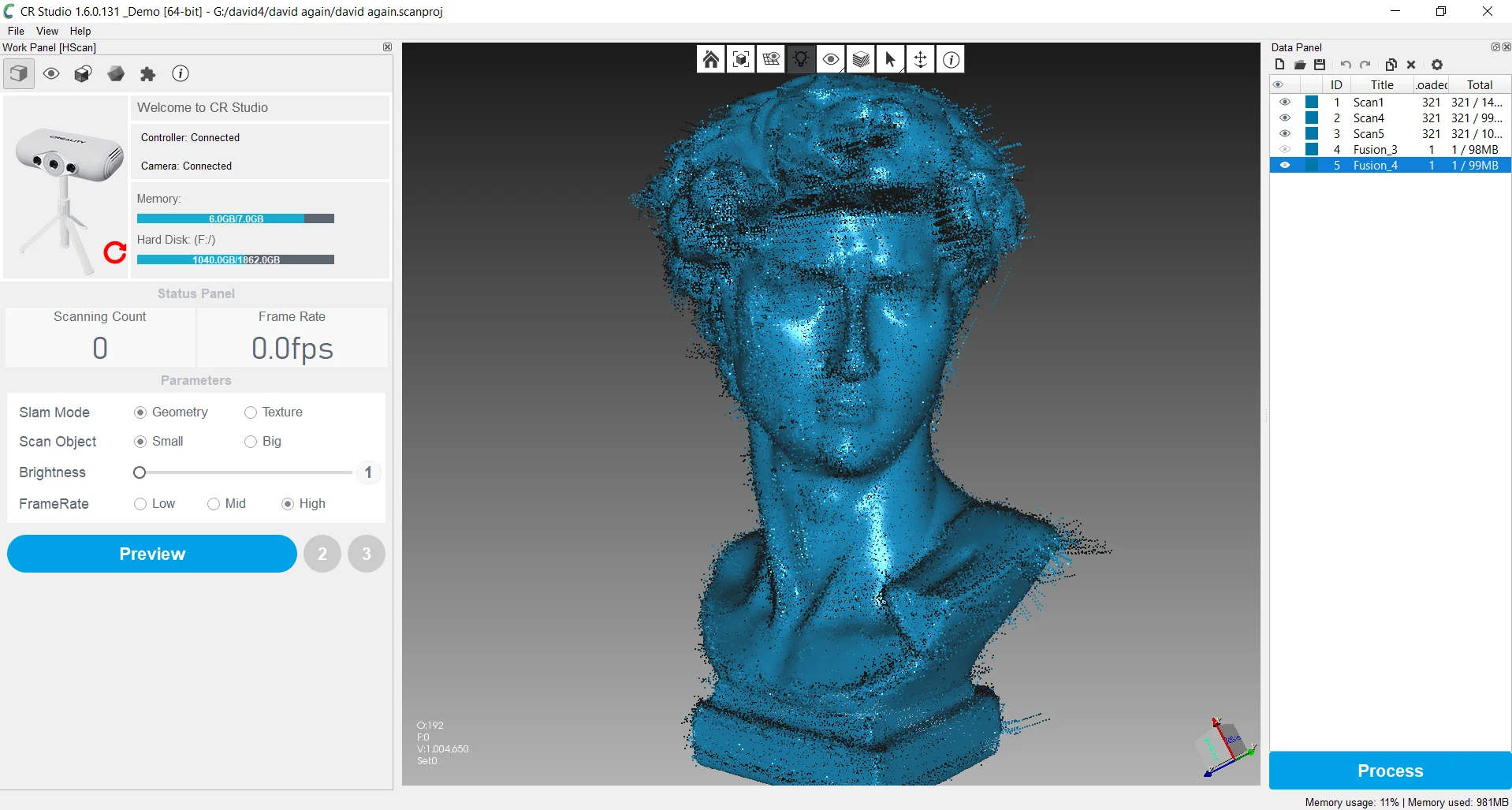Sort by the Total column header

1480,85
